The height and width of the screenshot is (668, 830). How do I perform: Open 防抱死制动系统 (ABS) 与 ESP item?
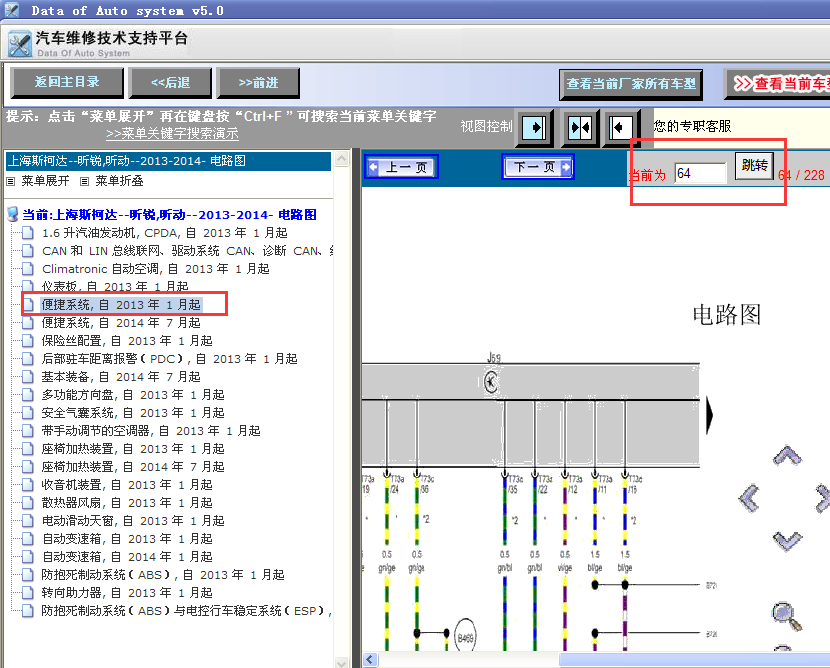(x=187, y=611)
